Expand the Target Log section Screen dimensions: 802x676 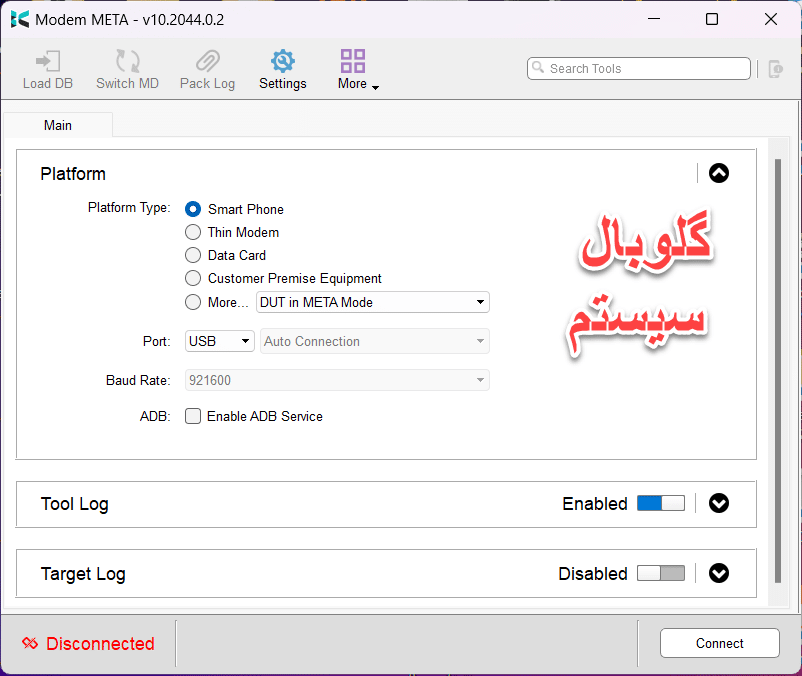coord(719,573)
